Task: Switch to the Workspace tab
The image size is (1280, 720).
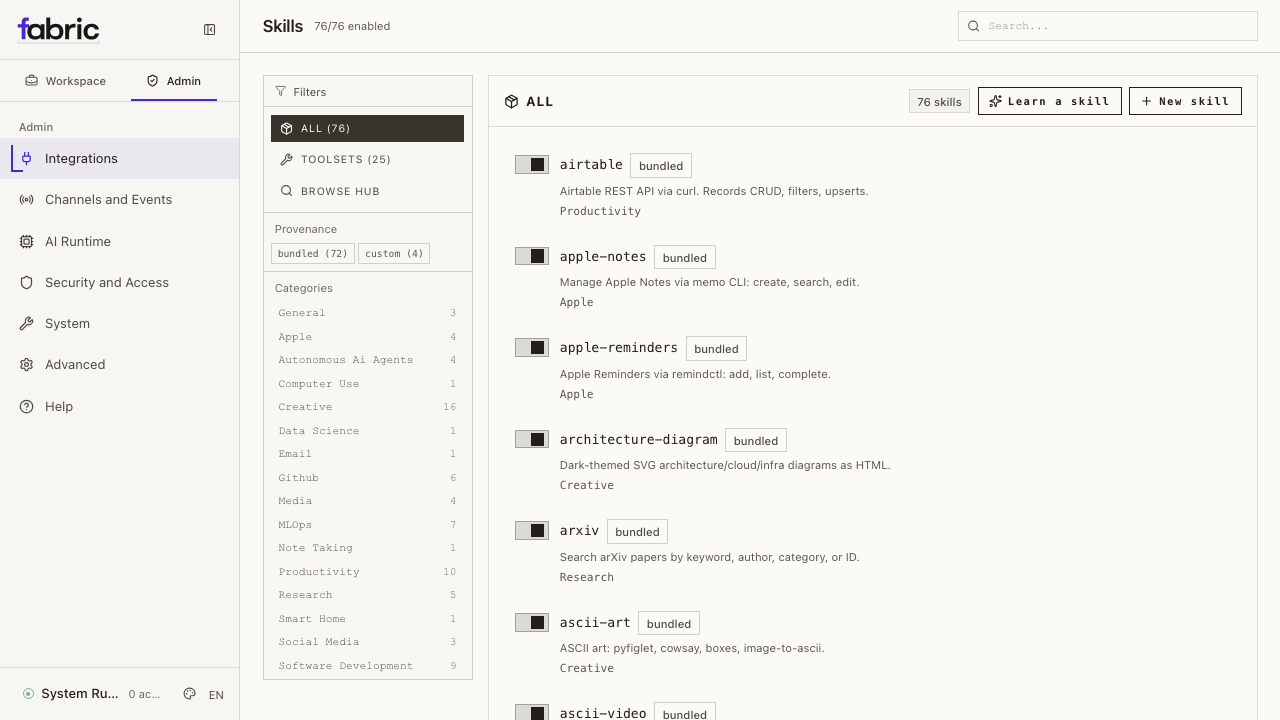Action: (x=66, y=81)
